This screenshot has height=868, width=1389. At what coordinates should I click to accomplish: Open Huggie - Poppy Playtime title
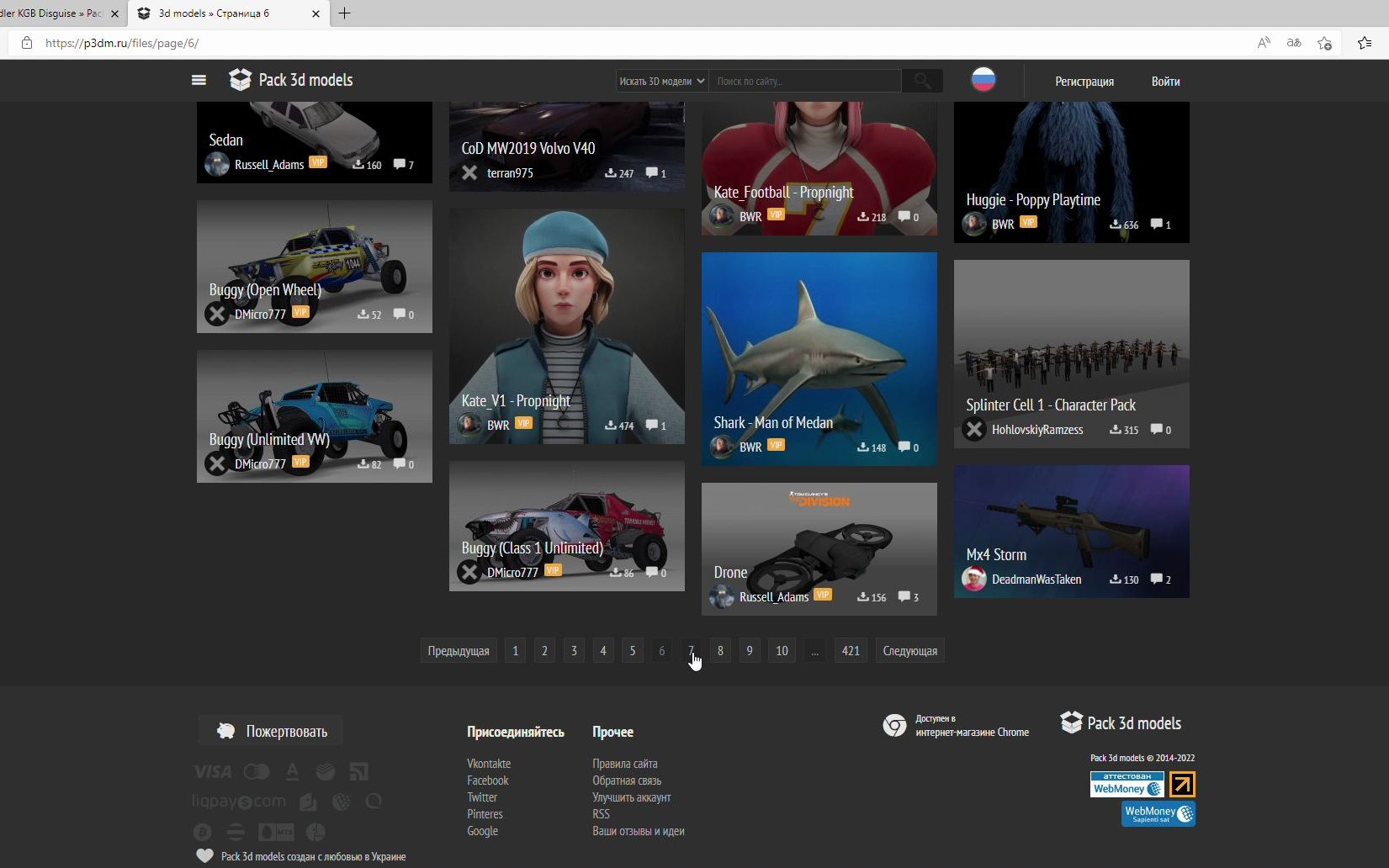tap(1033, 199)
